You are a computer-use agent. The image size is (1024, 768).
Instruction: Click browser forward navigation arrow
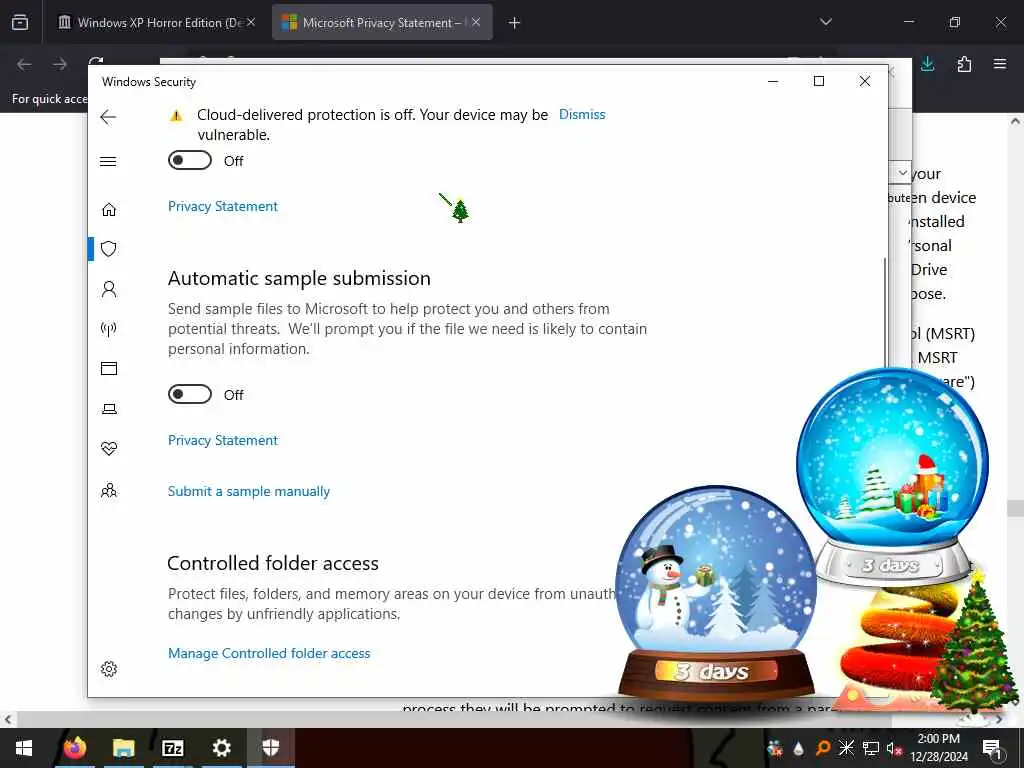(60, 64)
